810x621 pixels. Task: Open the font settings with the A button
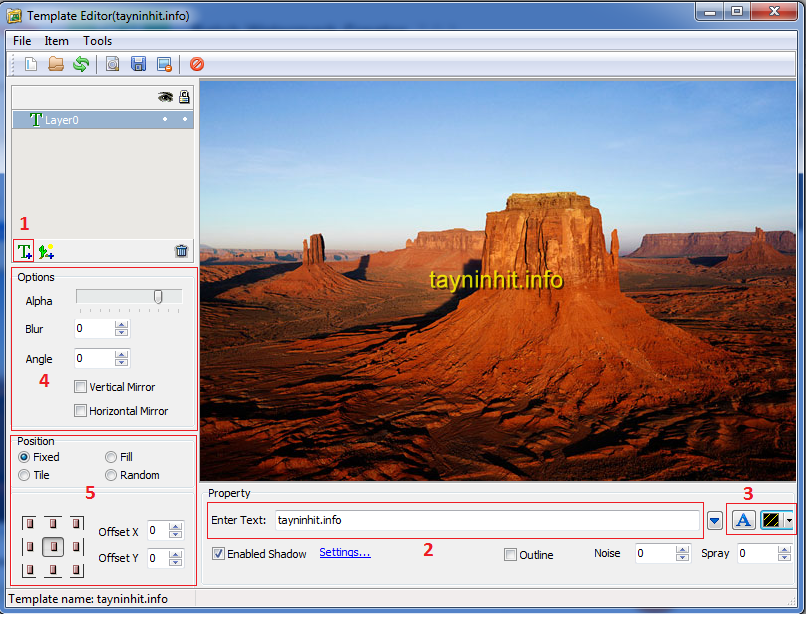[x=743, y=520]
